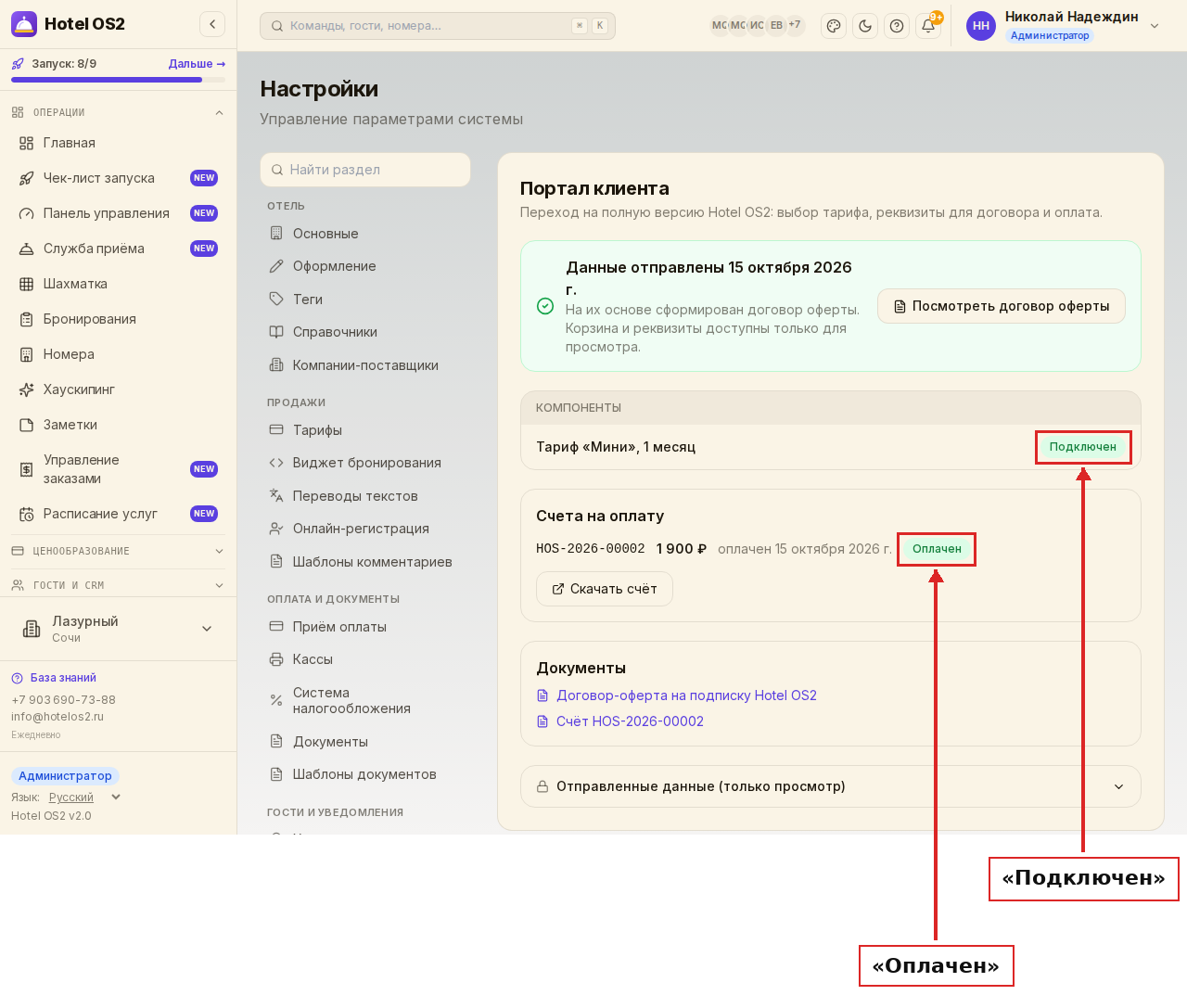Screen dimensions: 1187x1008
Task: Click the +7 collaborators avatar badge
Action: (795, 25)
